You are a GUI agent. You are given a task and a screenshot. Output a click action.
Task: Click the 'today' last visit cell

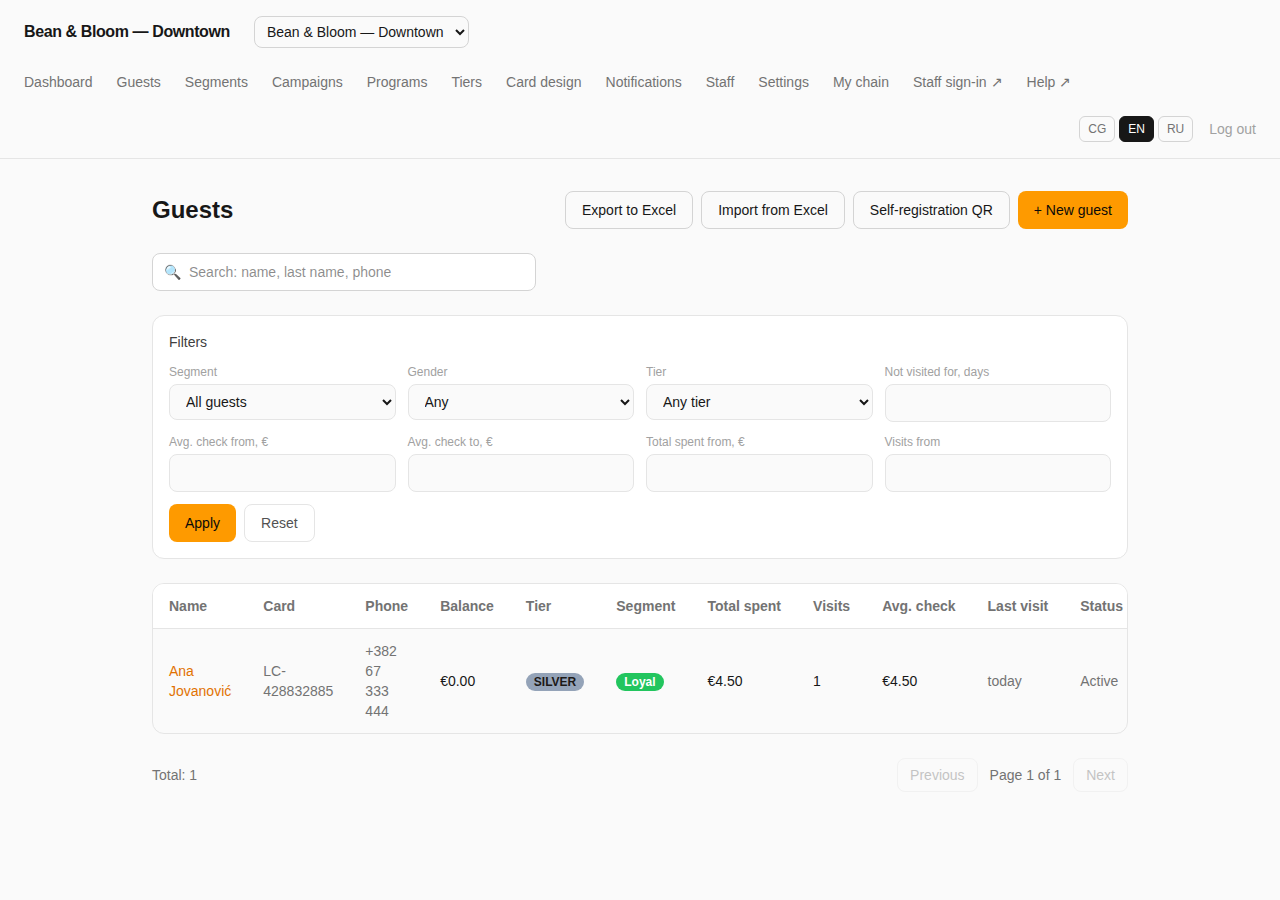tap(1004, 681)
